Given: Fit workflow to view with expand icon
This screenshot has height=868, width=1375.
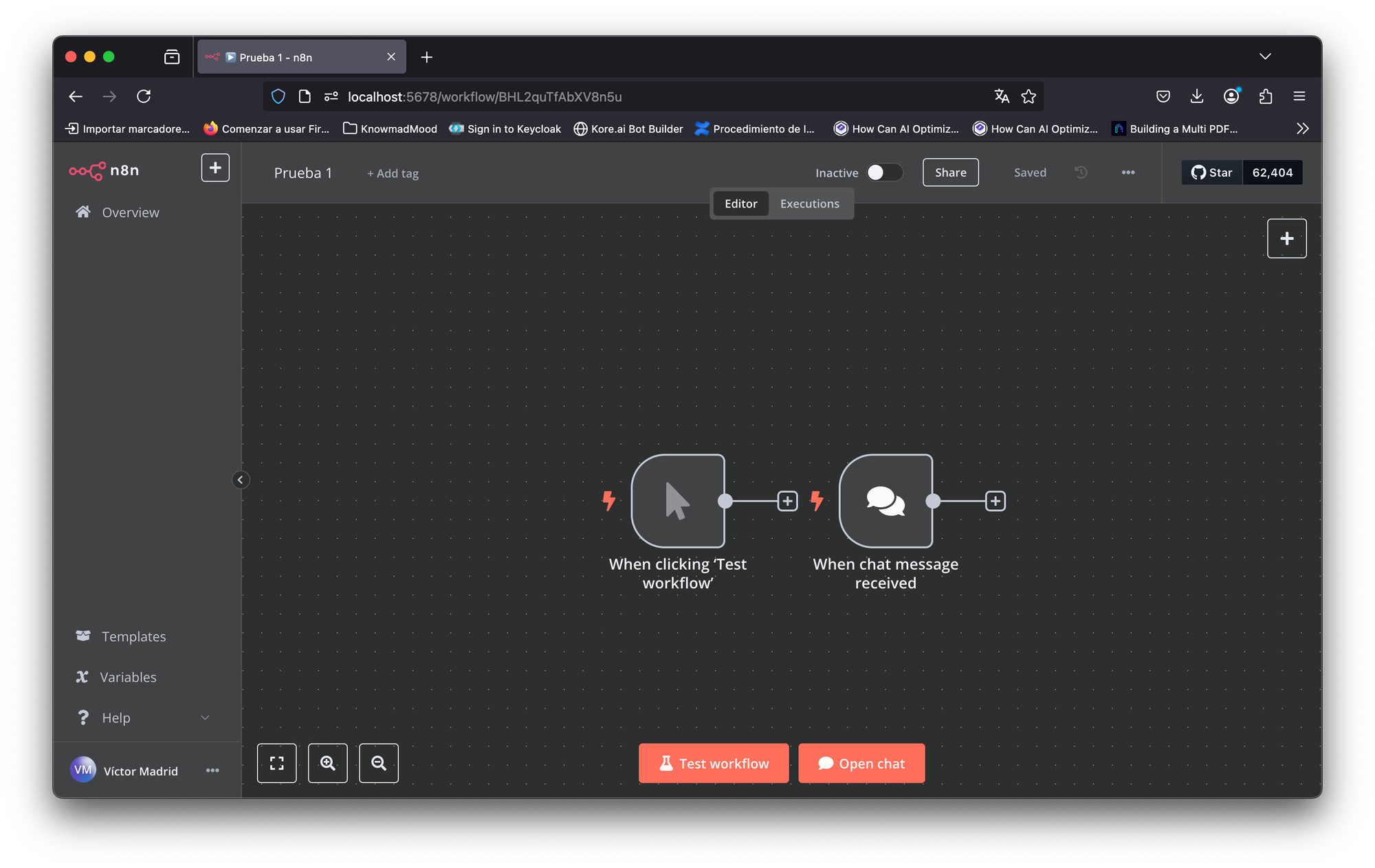Looking at the screenshot, I should coord(276,763).
